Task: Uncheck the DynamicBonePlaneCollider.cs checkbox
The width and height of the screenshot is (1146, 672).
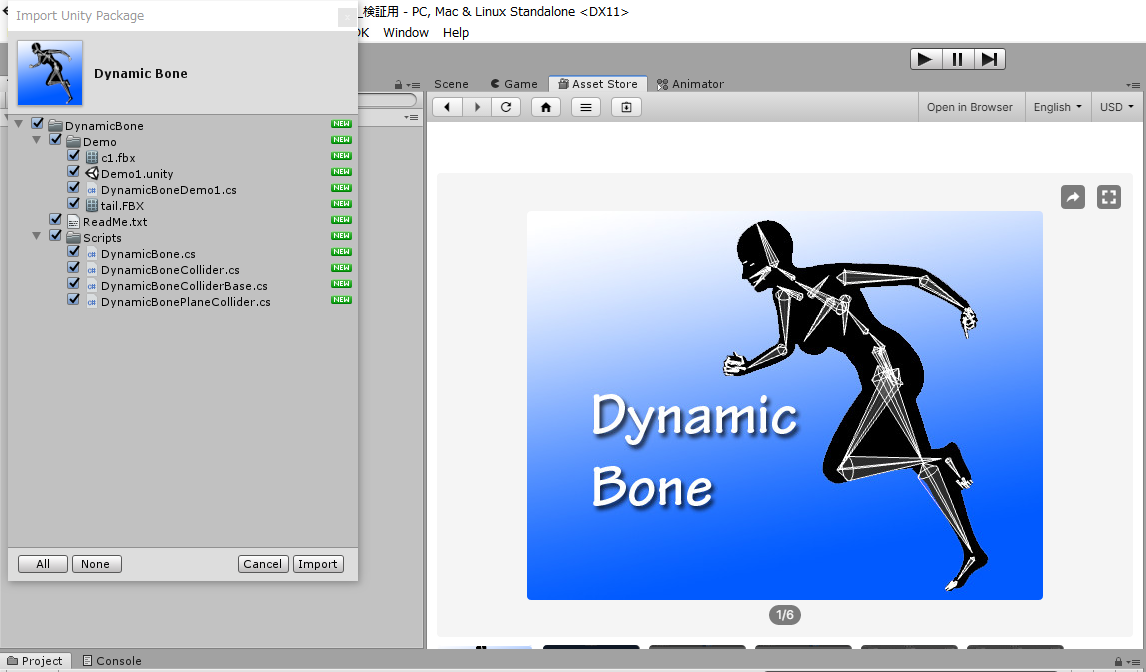Action: point(73,300)
